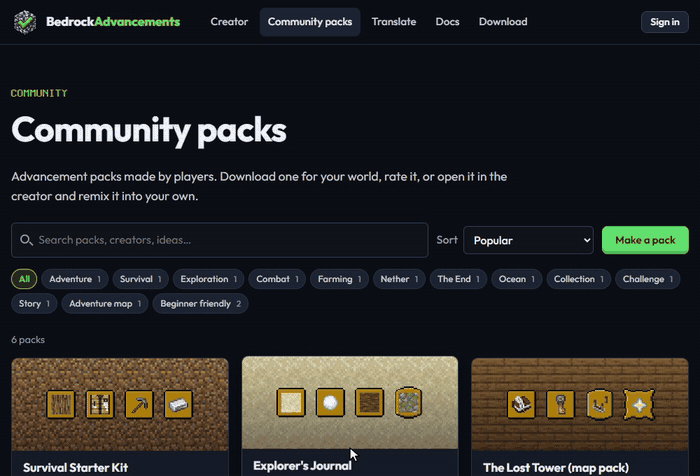
Task: Click the BedrockAdvancements brand name
Action: point(113,22)
